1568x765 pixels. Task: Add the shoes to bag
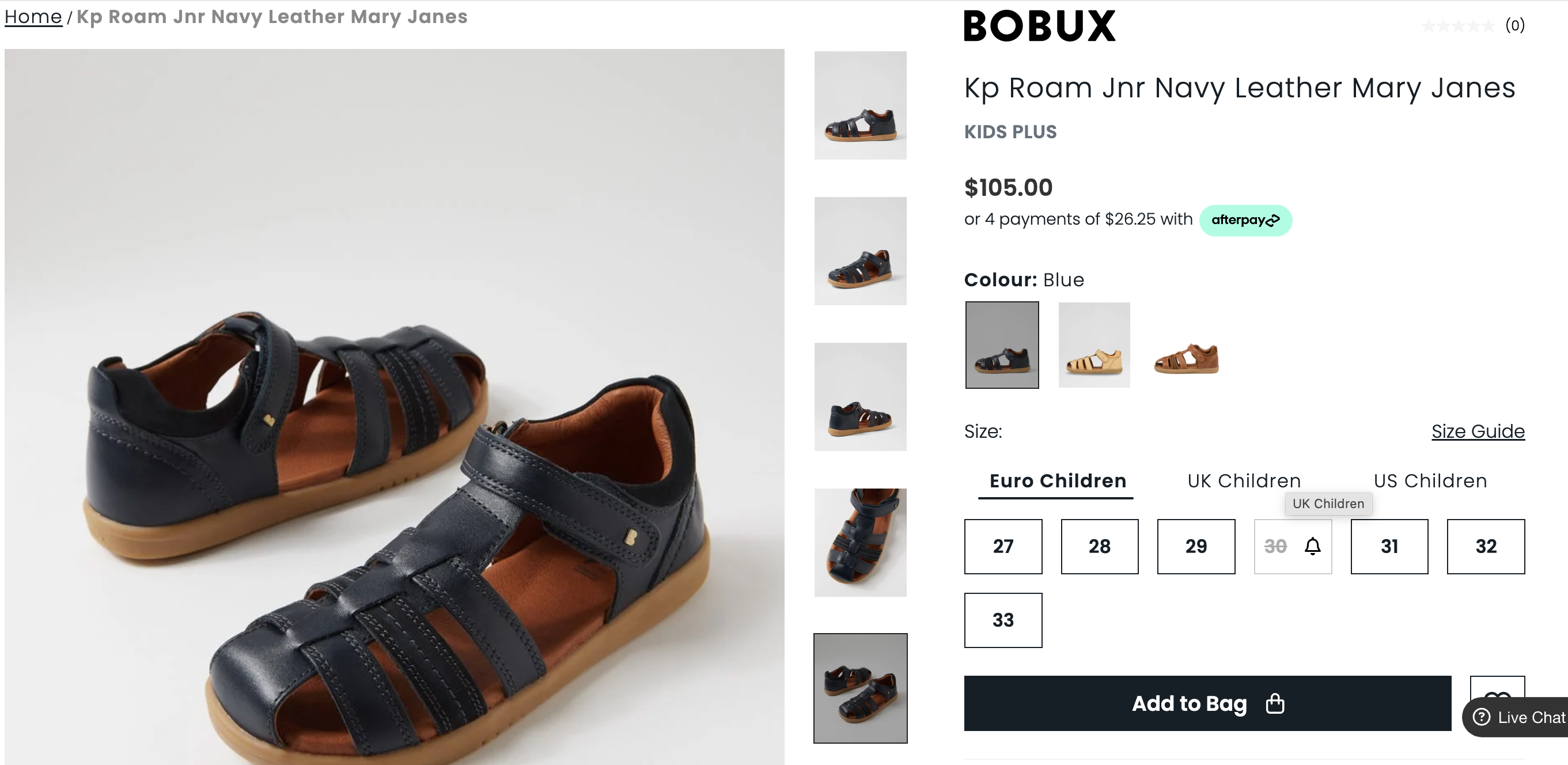coord(1207,703)
